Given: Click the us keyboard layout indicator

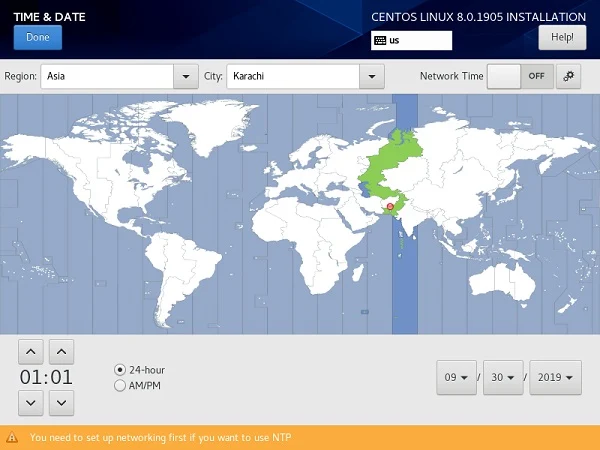Looking at the screenshot, I should click(x=411, y=41).
